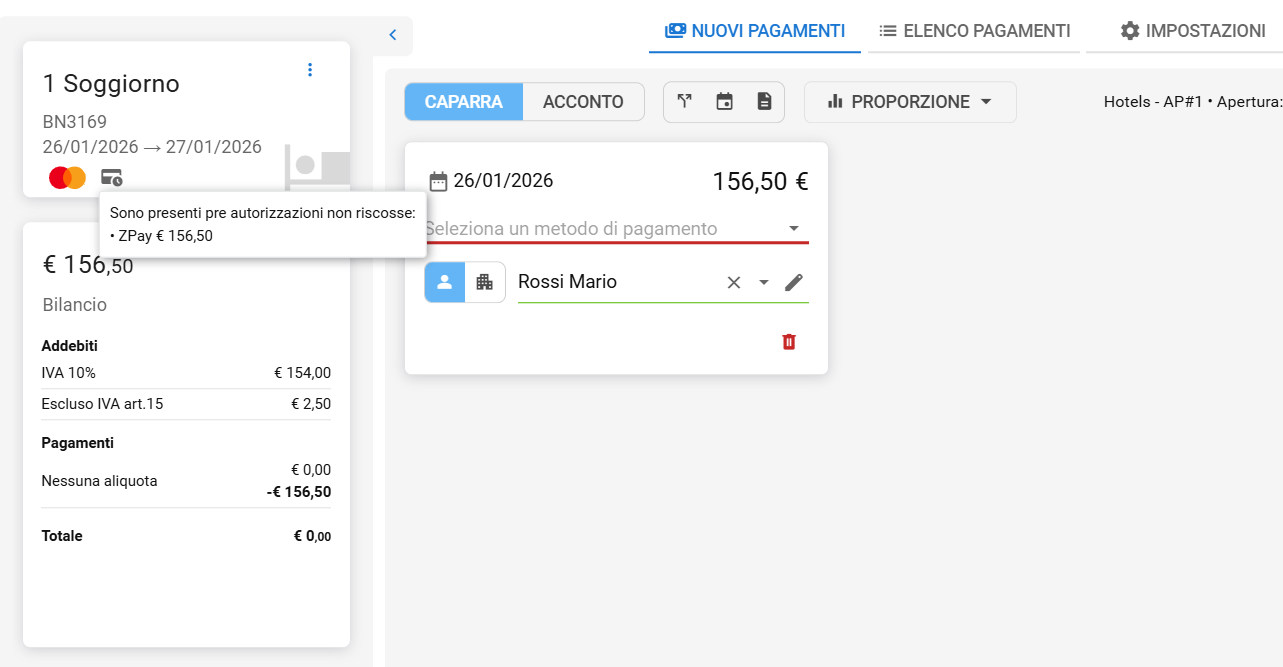
Task: Click the Mastercard logo icon
Action: [x=68, y=178]
